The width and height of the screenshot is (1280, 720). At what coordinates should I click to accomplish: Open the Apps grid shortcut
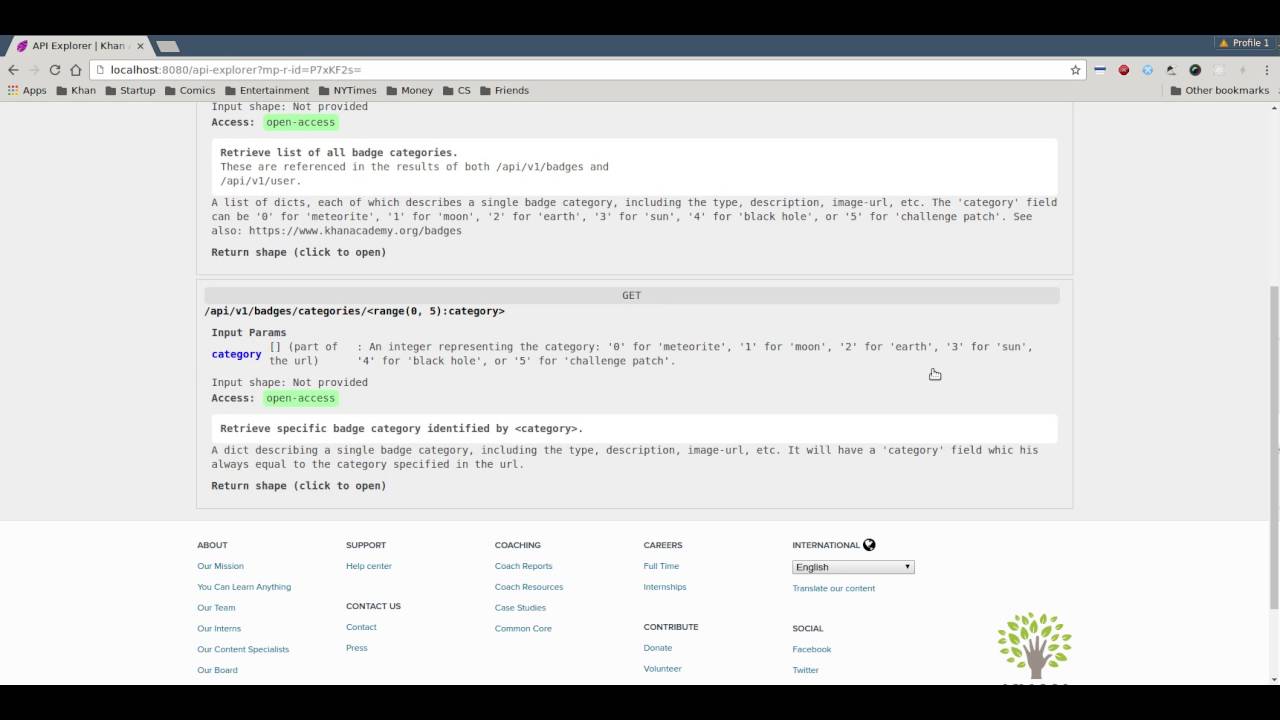(x=27, y=90)
